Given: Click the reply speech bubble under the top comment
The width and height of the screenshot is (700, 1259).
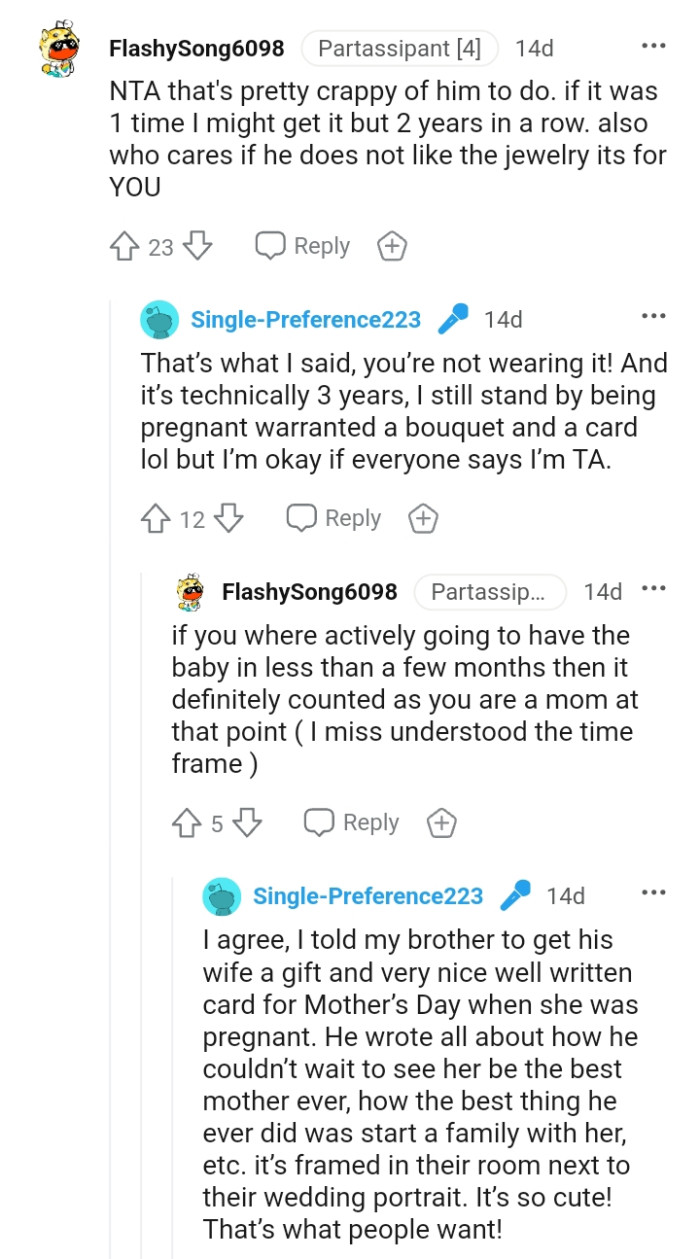Looking at the screenshot, I should (x=268, y=245).
